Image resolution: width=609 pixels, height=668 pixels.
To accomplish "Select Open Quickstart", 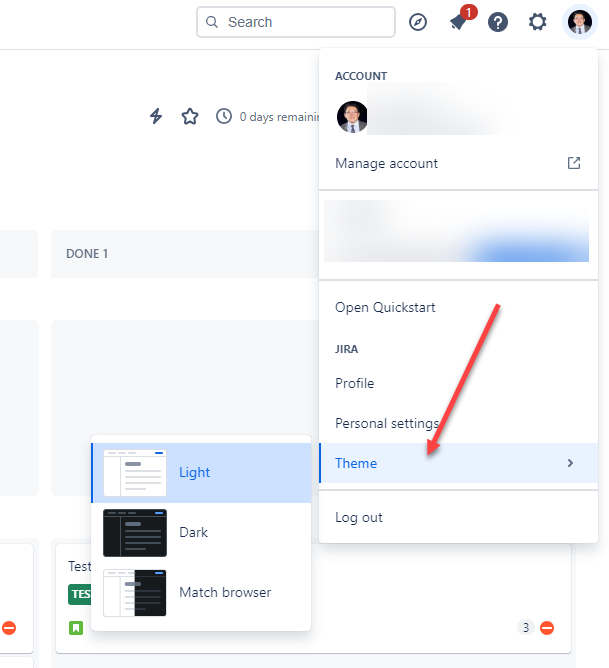I will 458,308.
